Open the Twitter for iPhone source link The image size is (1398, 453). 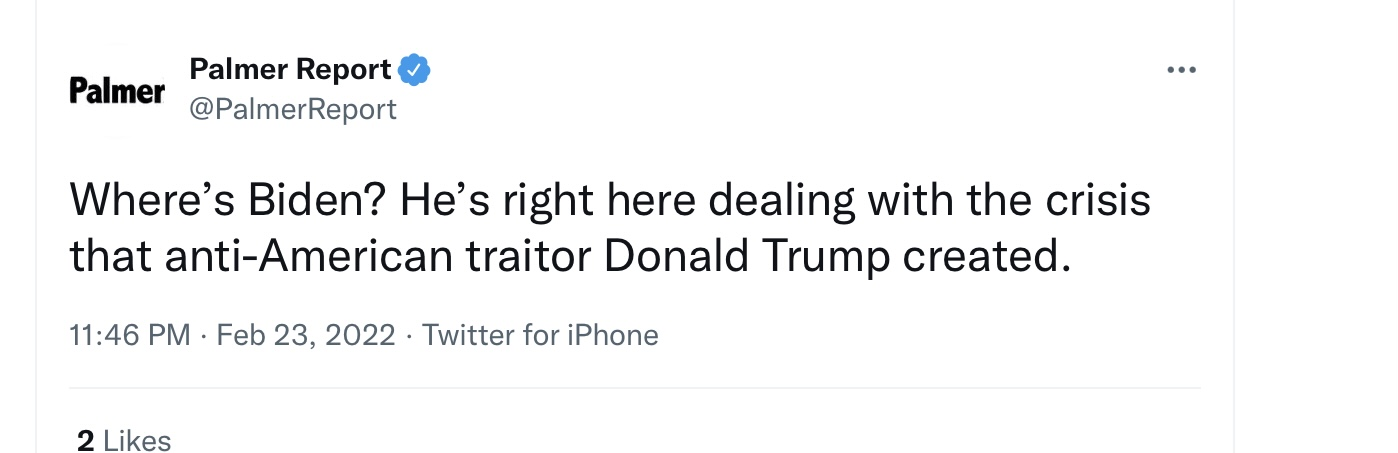540,335
